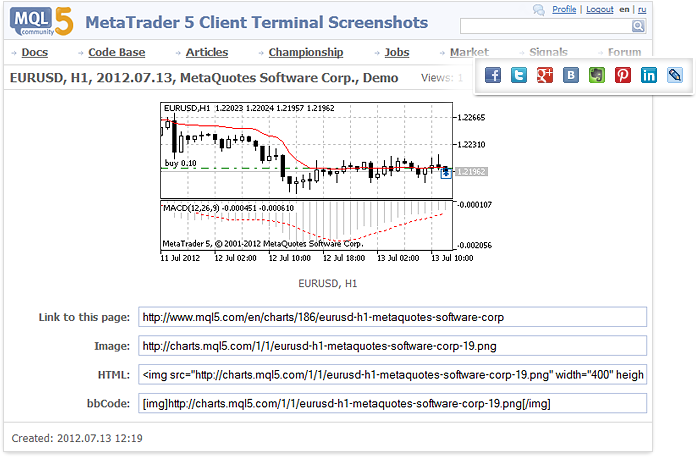Image resolution: width=696 pixels, height=457 pixels.
Task: Select the en language option
Action: 624,9
